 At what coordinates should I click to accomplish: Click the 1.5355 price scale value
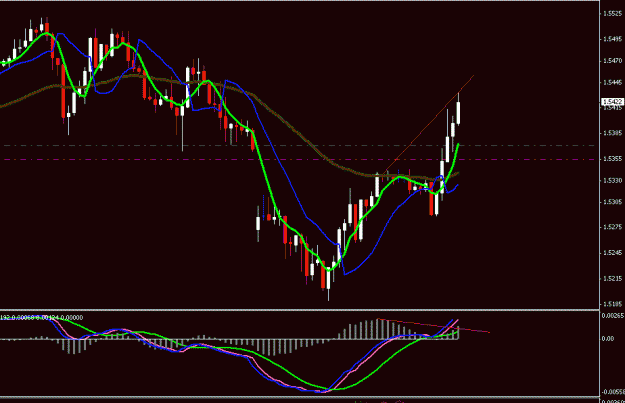613,159
